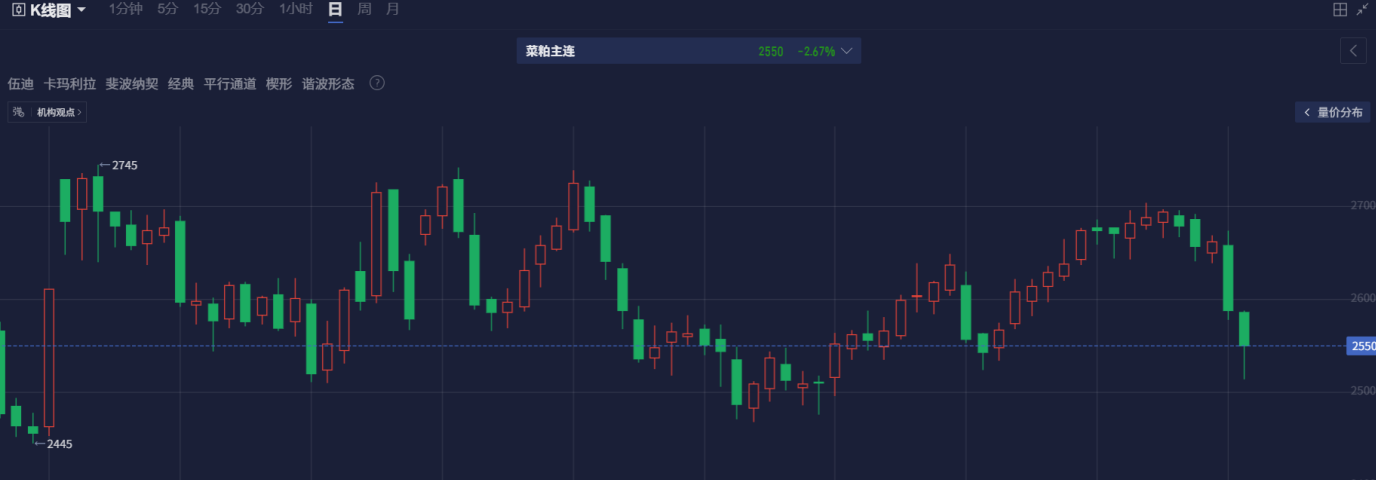Click the drawing icon left of 机构观点
This screenshot has height=480, width=1376.
coord(18,112)
